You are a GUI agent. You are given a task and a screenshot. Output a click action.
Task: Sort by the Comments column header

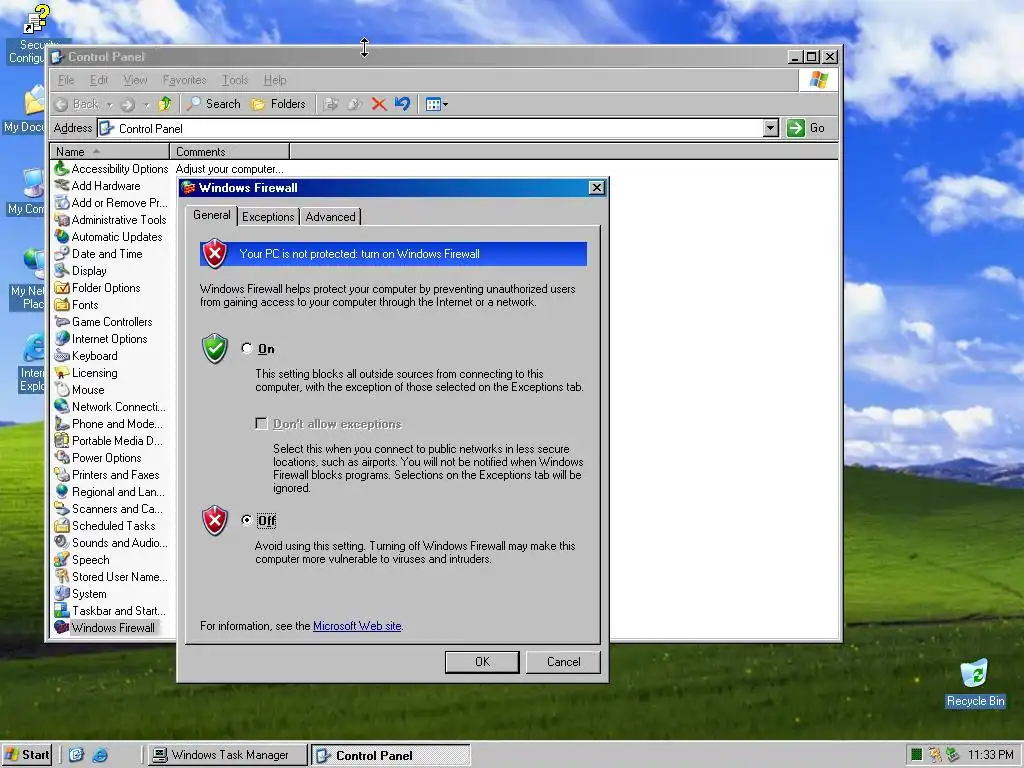point(229,152)
